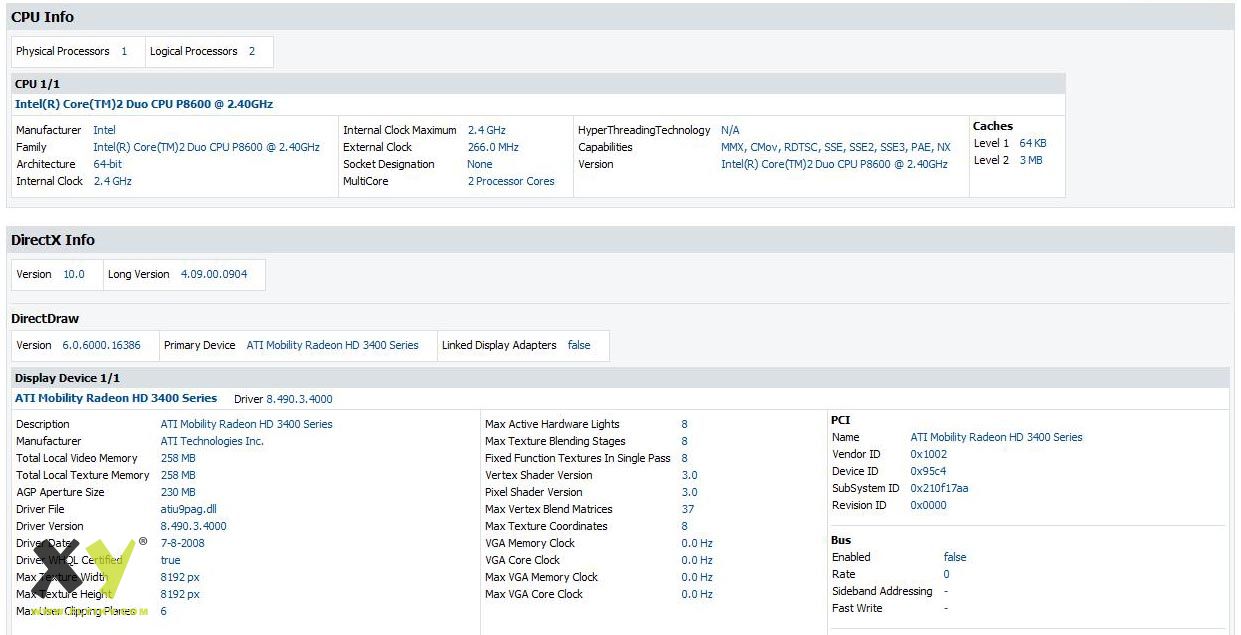Select the Driver Version row value "8.490.3.4000"
The image size is (1241, 635).
(194, 526)
